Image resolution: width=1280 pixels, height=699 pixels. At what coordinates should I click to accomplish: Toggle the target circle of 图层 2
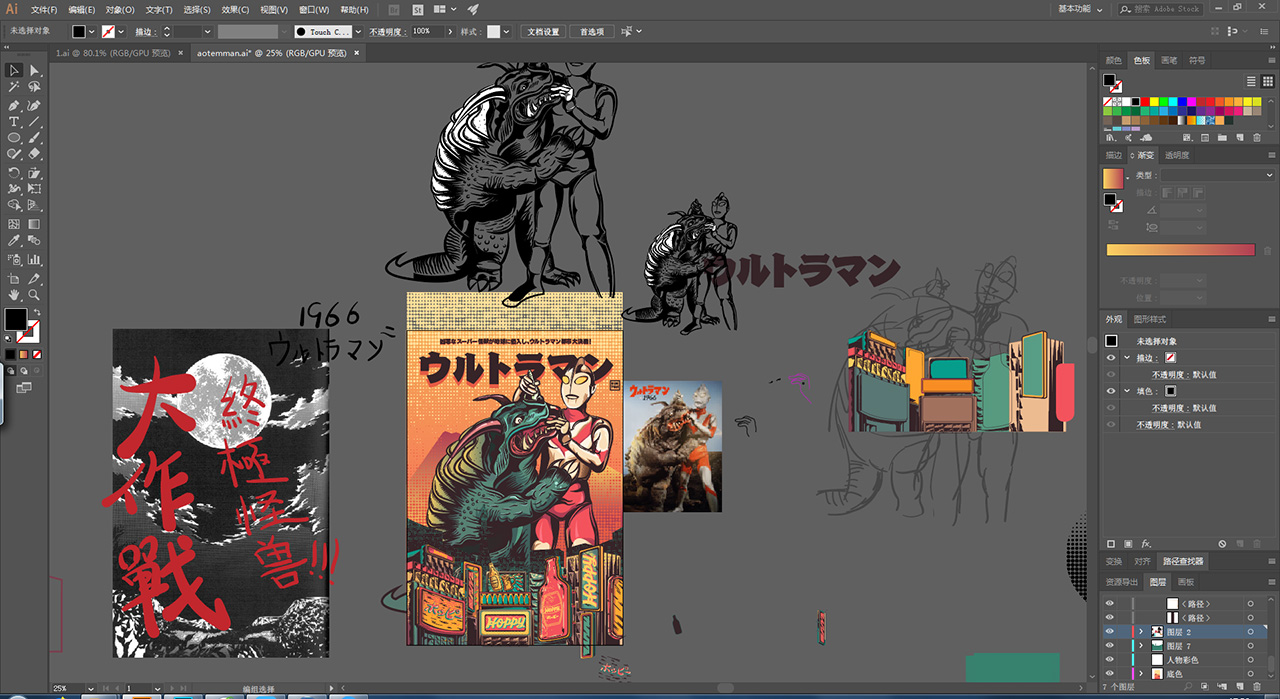(x=1250, y=632)
